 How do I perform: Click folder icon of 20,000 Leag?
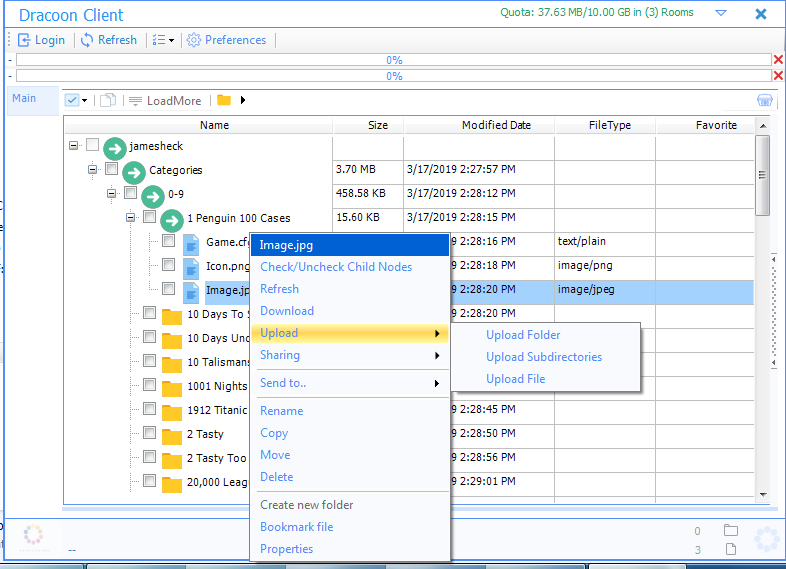click(172, 485)
